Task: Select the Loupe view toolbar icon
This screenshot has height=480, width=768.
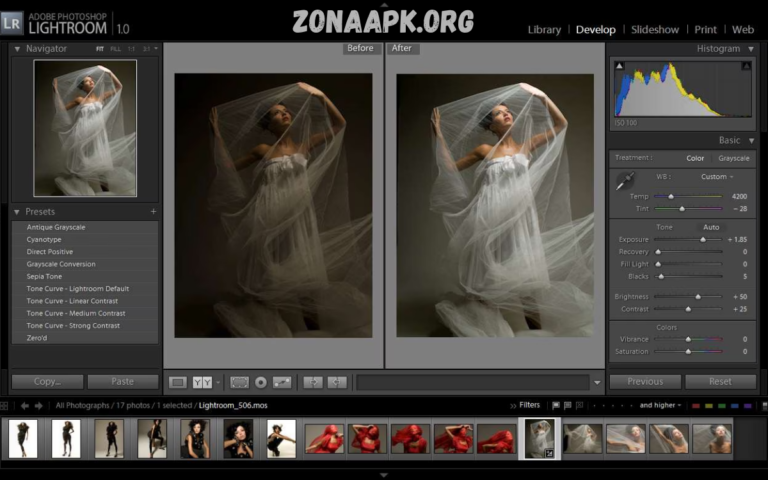Action: tap(178, 382)
